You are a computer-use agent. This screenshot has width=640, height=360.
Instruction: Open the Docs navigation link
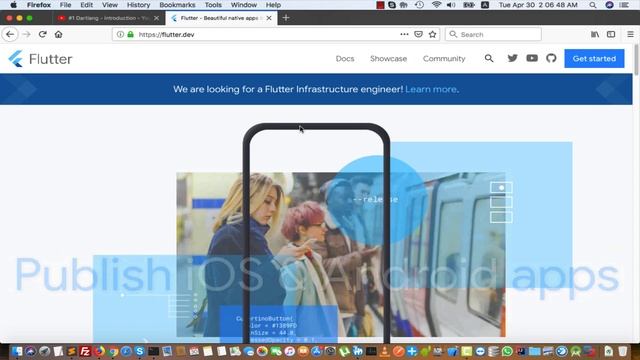[345, 59]
